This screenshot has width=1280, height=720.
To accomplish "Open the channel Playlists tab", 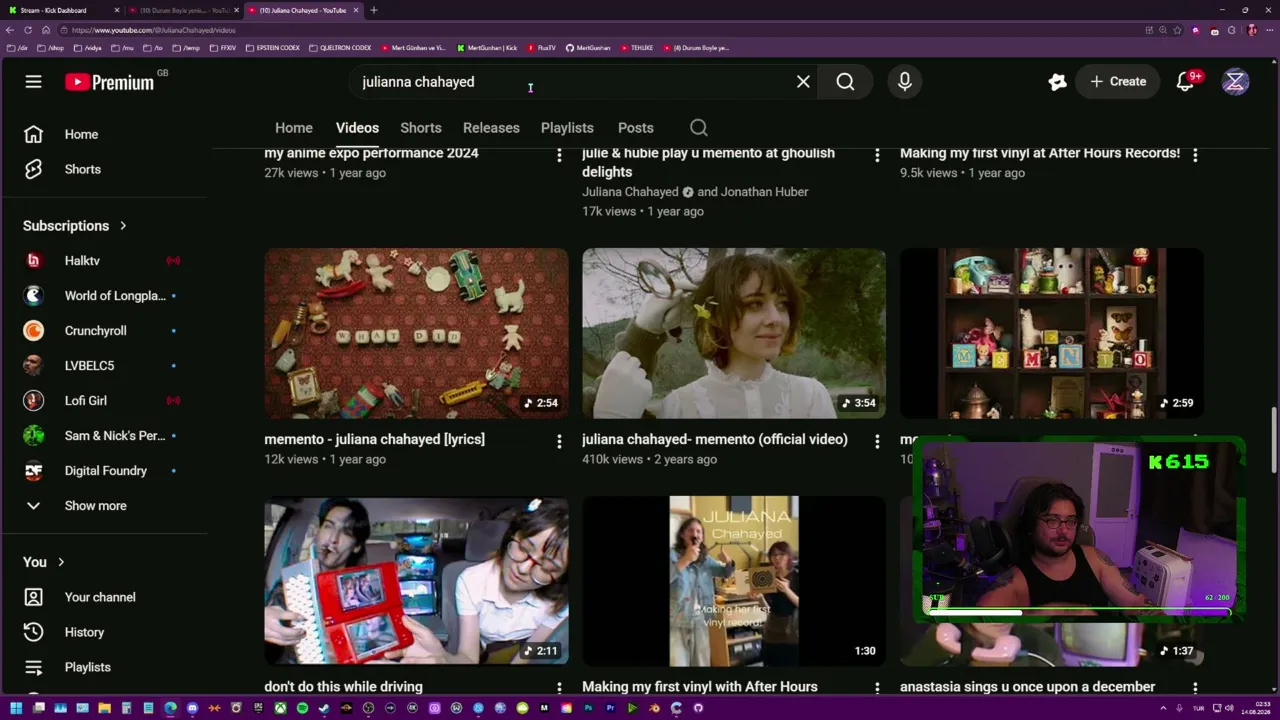I will click(x=567, y=128).
